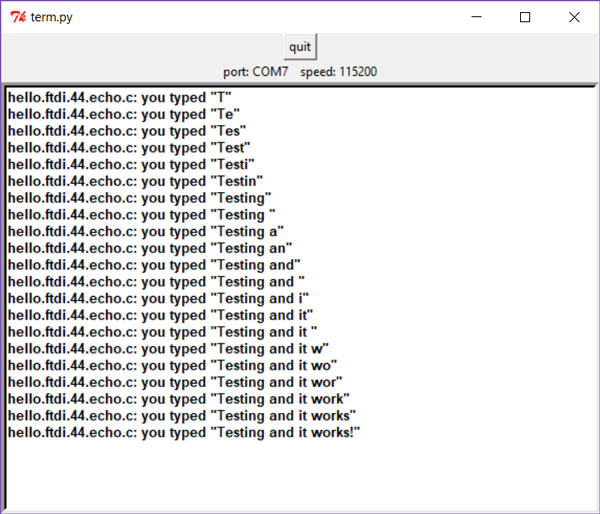Click the line ending with "Testing and it w"

click(168, 349)
